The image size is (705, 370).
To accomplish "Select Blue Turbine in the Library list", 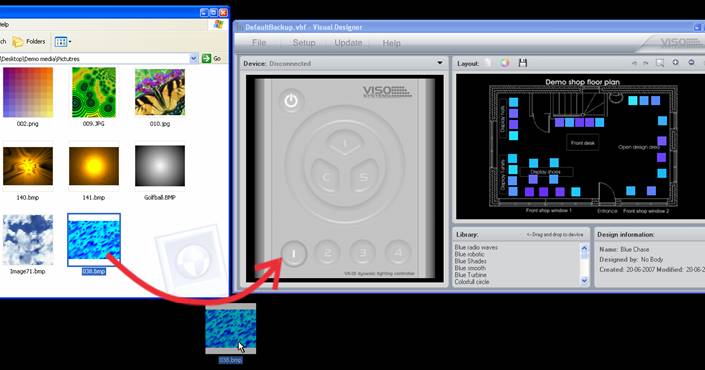I will tap(470, 275).
